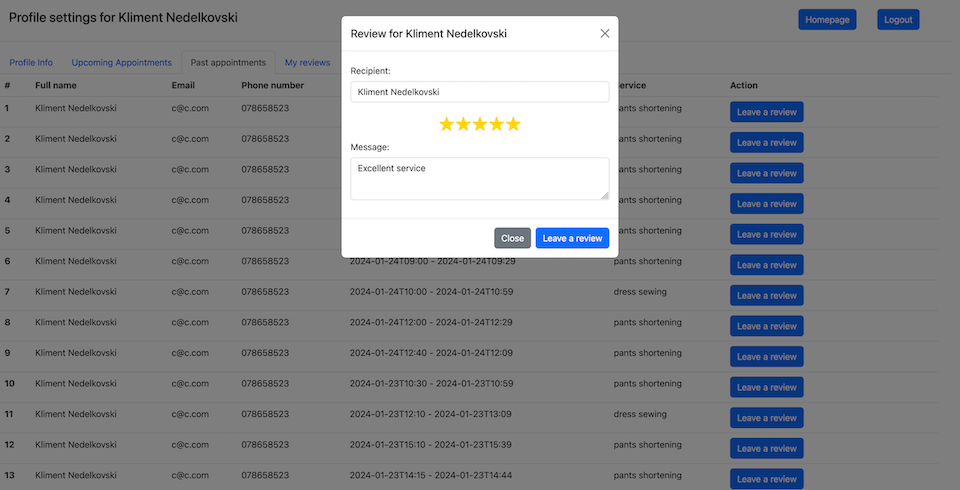Click the Recipient input field
This screenshot has height=490, width=960.
[x=480, y=92]
